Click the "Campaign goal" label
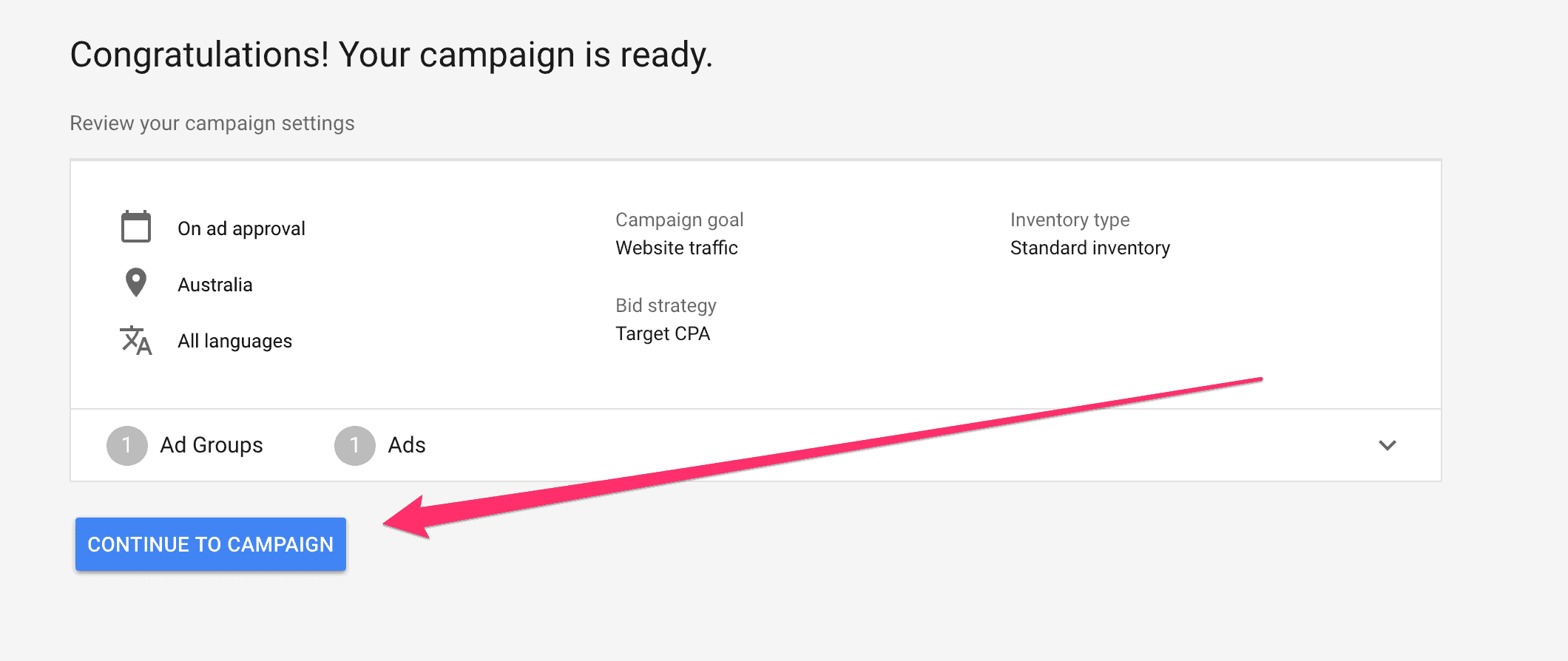The width and height of the screenshot is (1568, 661). (680, 220)
